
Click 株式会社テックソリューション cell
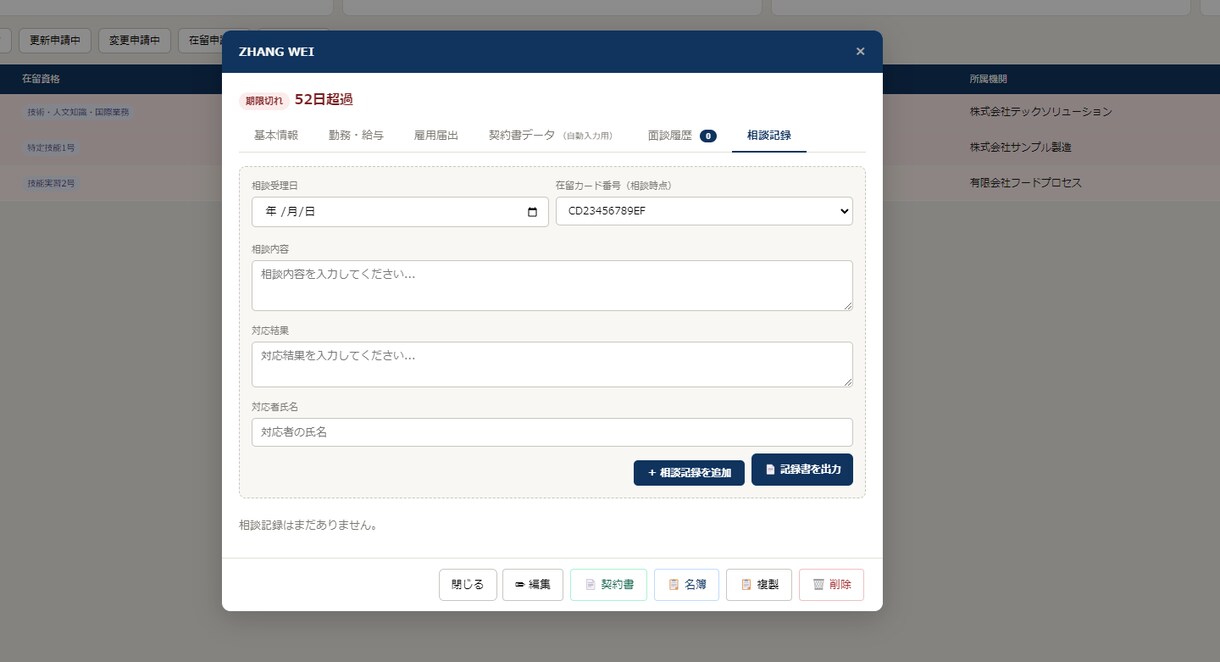pyautogui.click(x=1040, y=112)
